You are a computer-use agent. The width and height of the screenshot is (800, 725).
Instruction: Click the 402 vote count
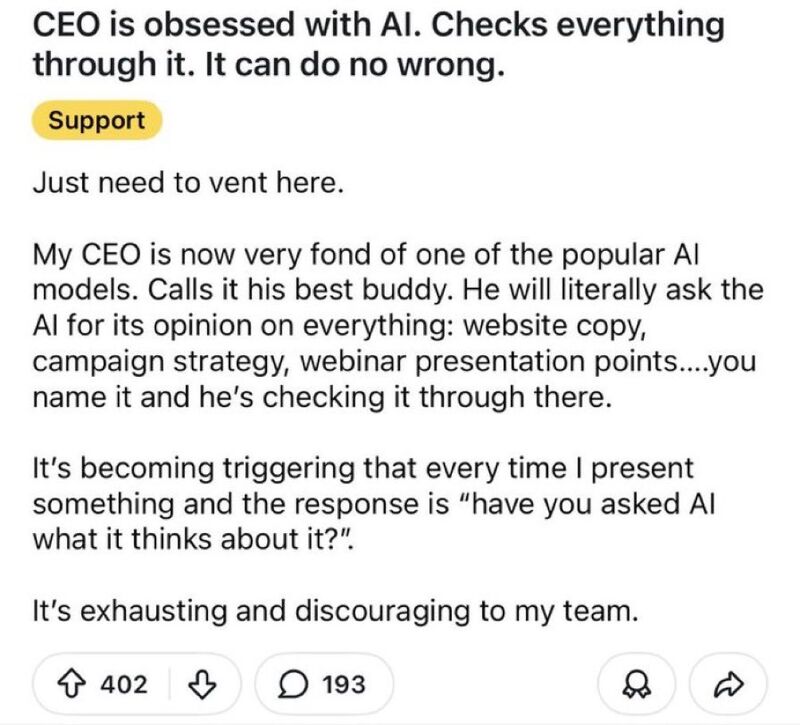pyautogui.click(x=125, y=684)
